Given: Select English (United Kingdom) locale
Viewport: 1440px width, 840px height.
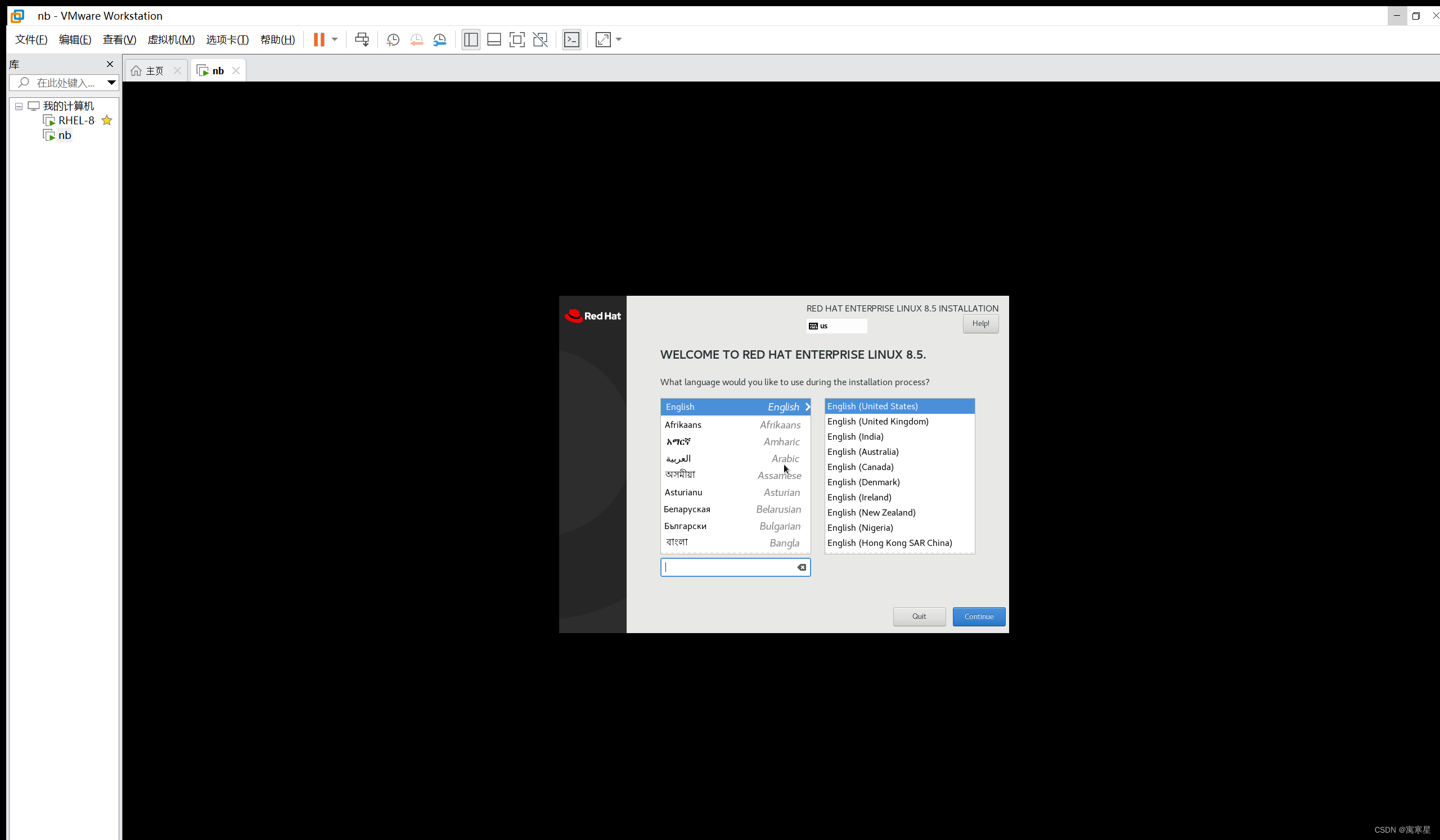Looking at the screenshot, I should tap(899, 422).
